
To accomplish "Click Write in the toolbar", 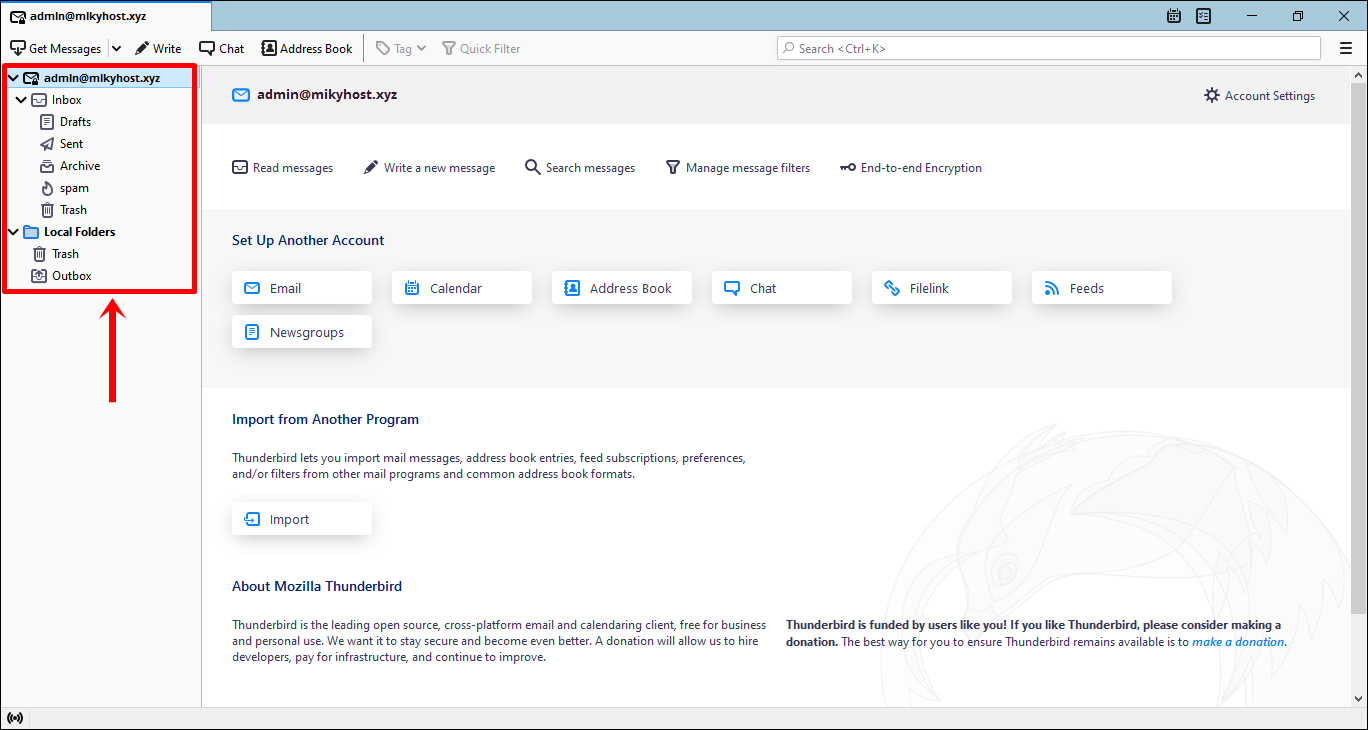I will (158, 48).
